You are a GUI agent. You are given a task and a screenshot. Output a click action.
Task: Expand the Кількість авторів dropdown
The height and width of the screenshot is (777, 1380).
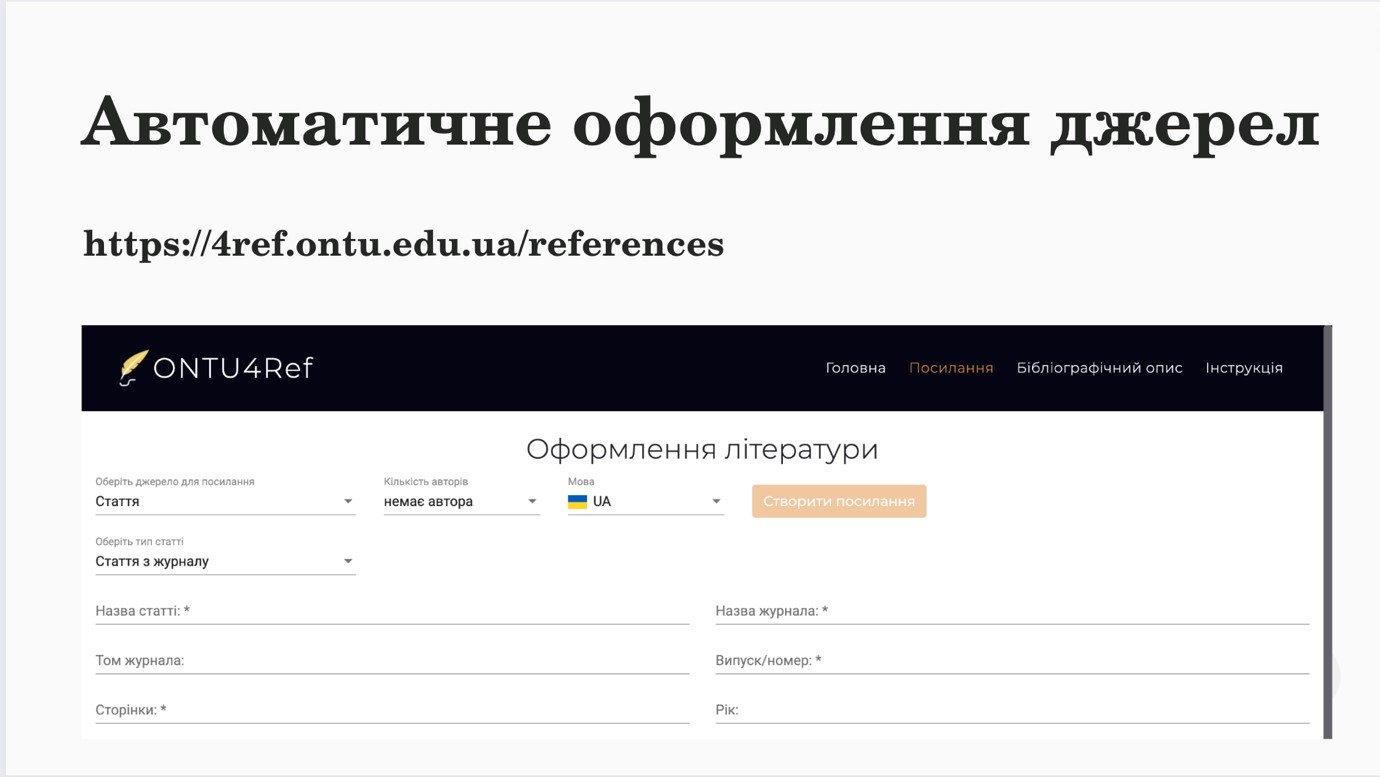[x=462, y=502]
